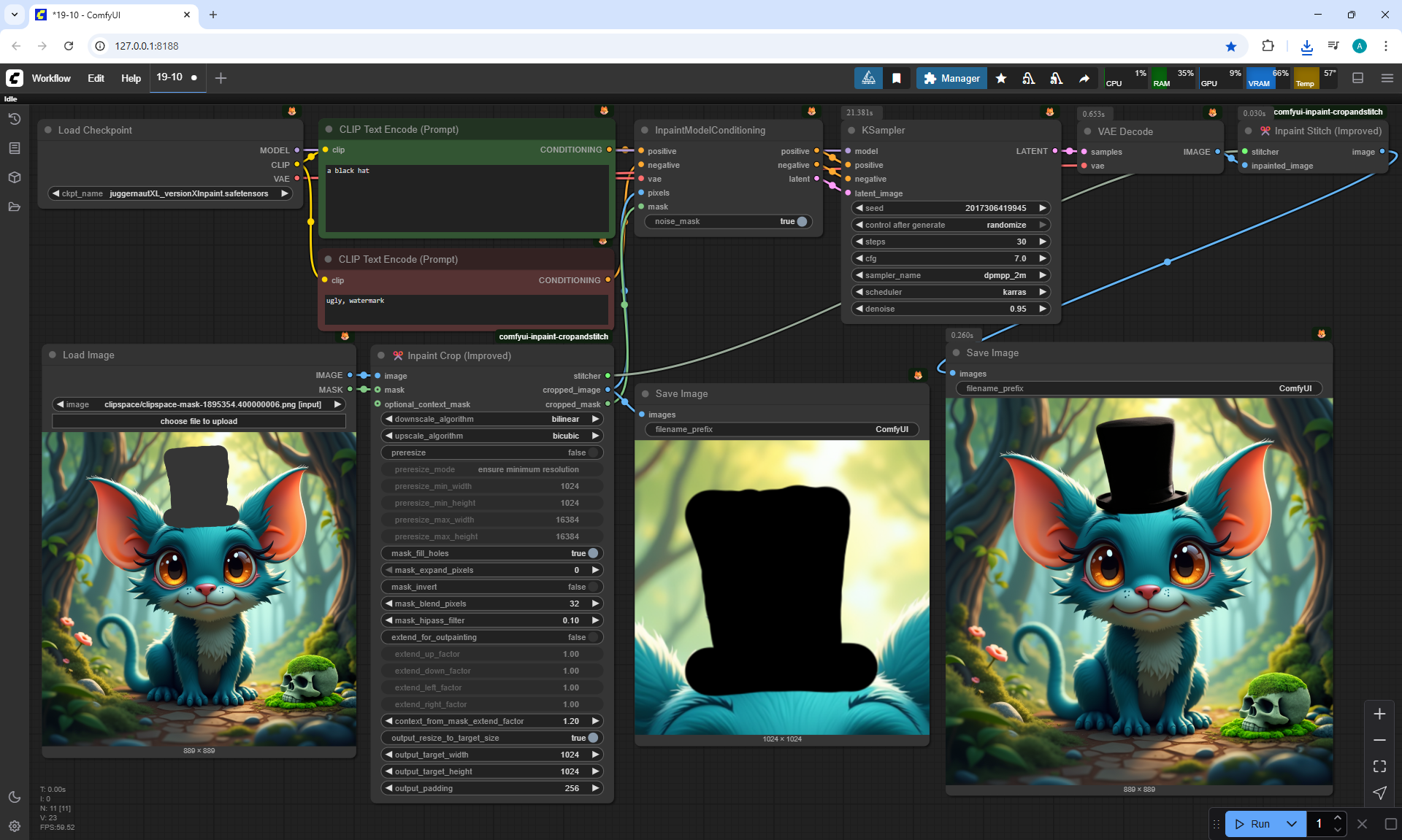The width and height of the screenshot is (1402, 840).
Task: Click the Manager button
Action: tap(951, 78)
